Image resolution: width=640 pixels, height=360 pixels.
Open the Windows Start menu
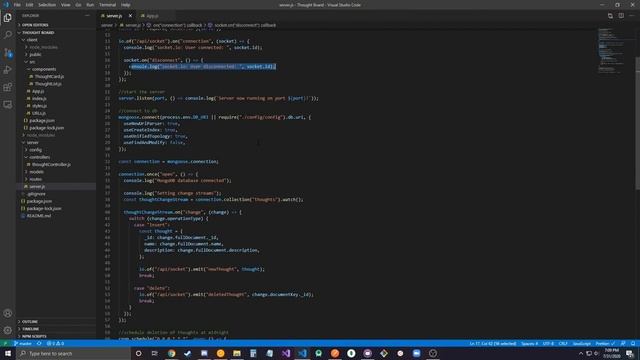coord(8,353)
